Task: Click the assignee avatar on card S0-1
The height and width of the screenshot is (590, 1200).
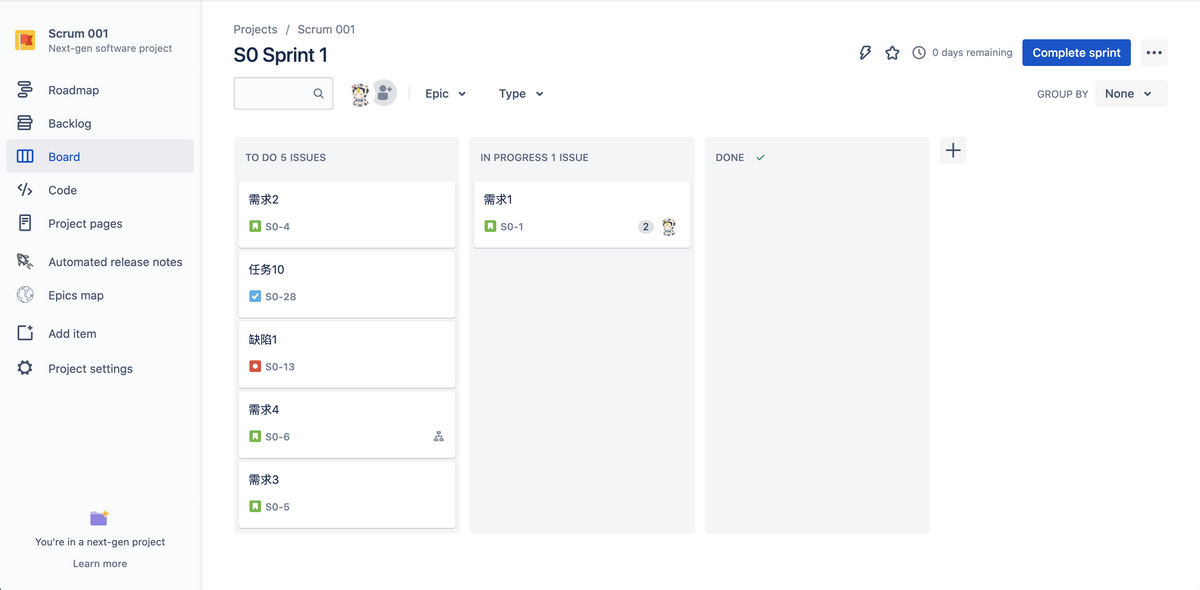Action: click(x=669, y=227)
